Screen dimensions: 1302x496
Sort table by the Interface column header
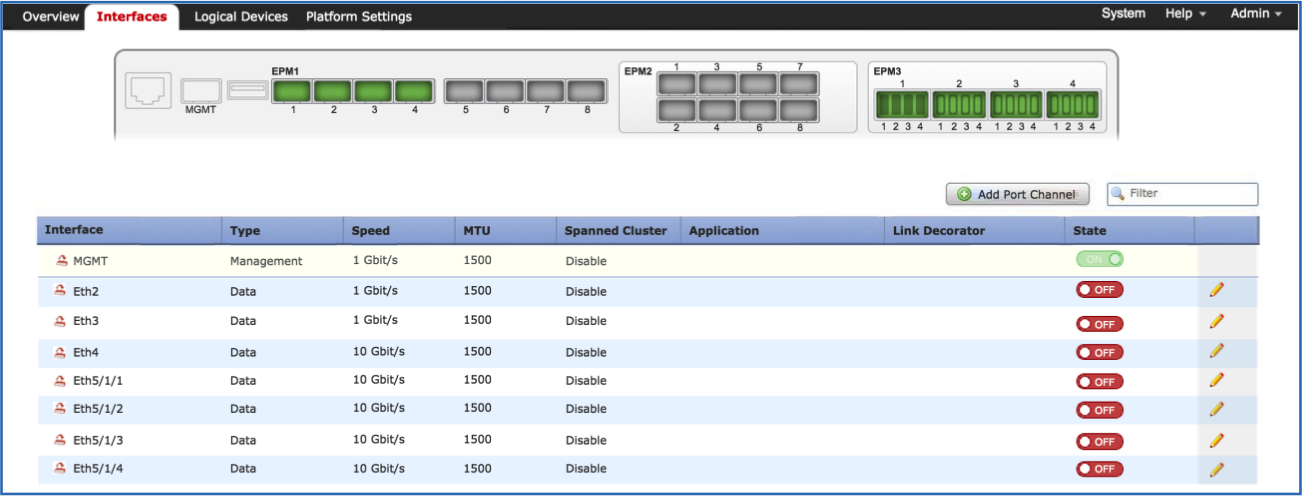(74, 230)
